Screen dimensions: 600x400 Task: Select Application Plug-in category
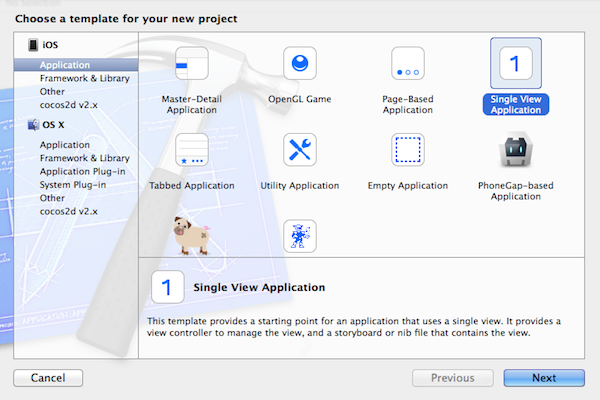click(82, 171)
